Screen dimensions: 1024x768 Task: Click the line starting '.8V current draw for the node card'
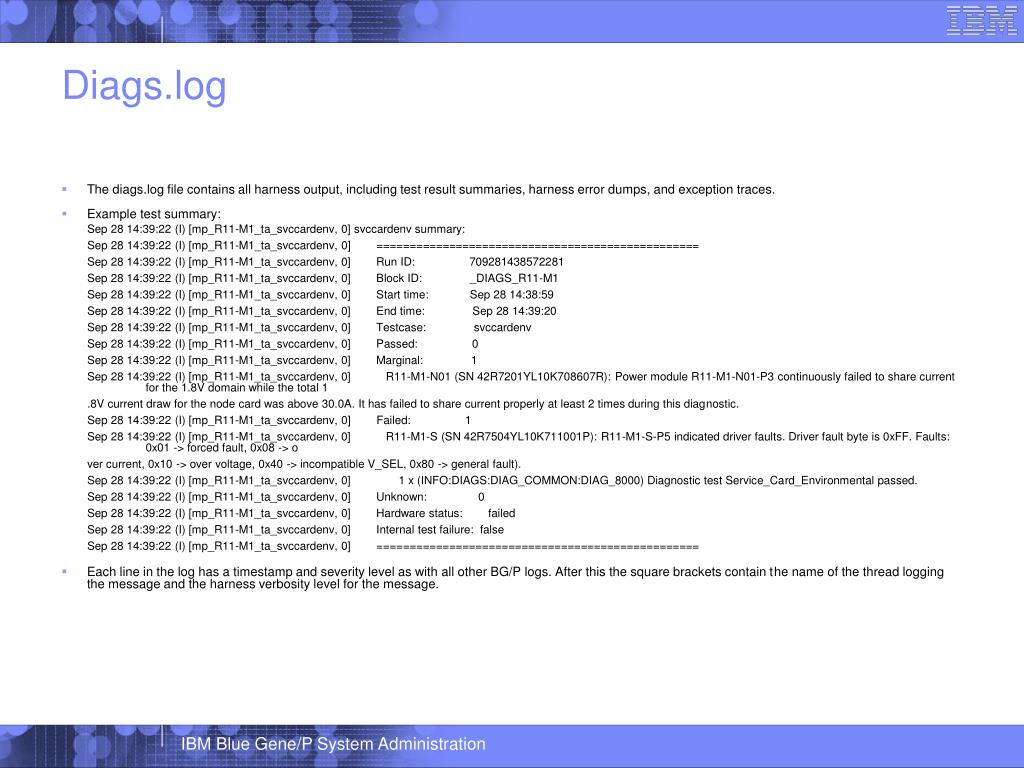point(413,404)
